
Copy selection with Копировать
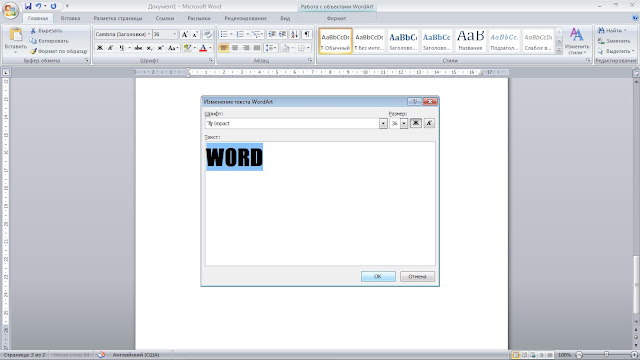(49, 41)
